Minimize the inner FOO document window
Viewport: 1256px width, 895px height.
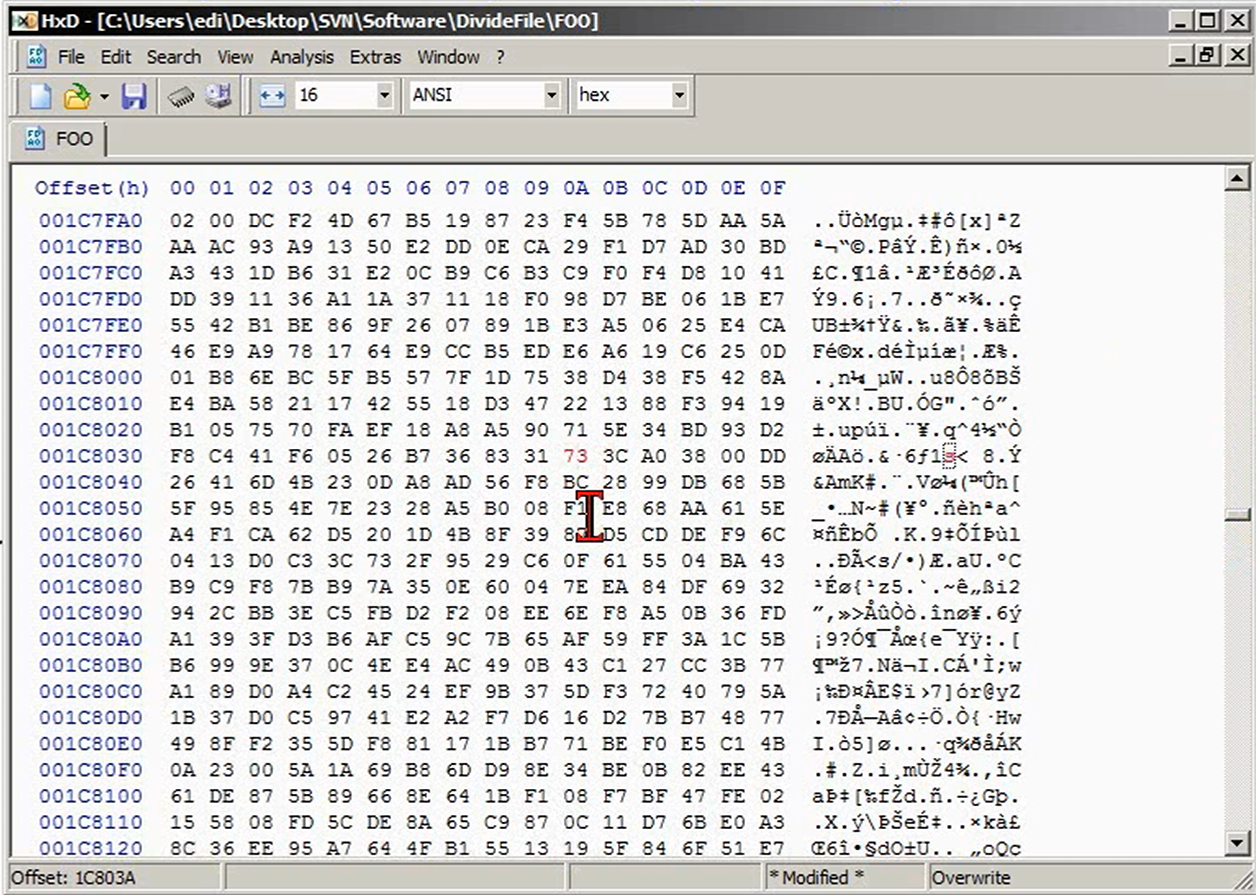click(1180, 57)
